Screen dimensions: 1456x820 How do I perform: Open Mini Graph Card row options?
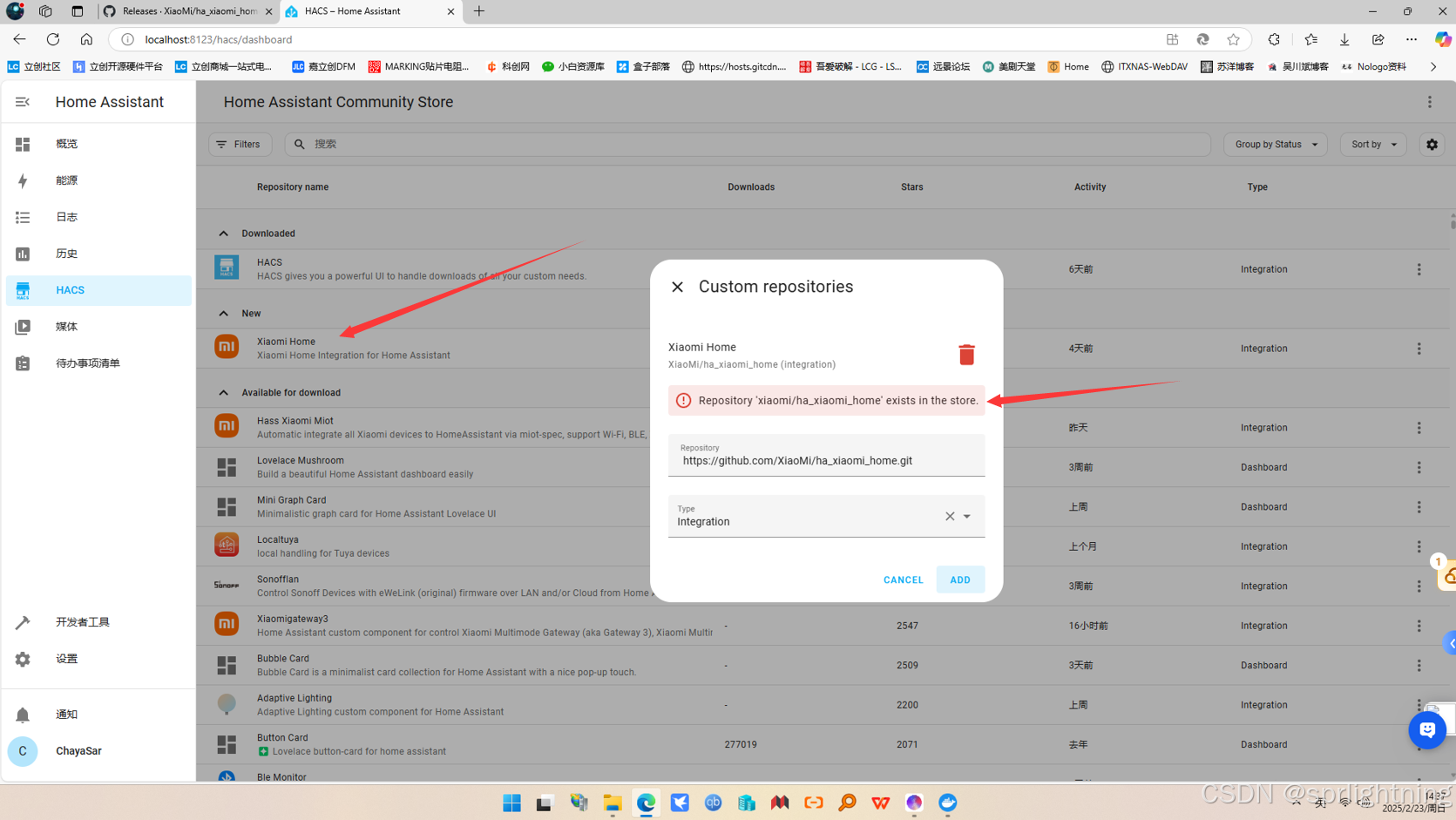tap(1419, 507)
